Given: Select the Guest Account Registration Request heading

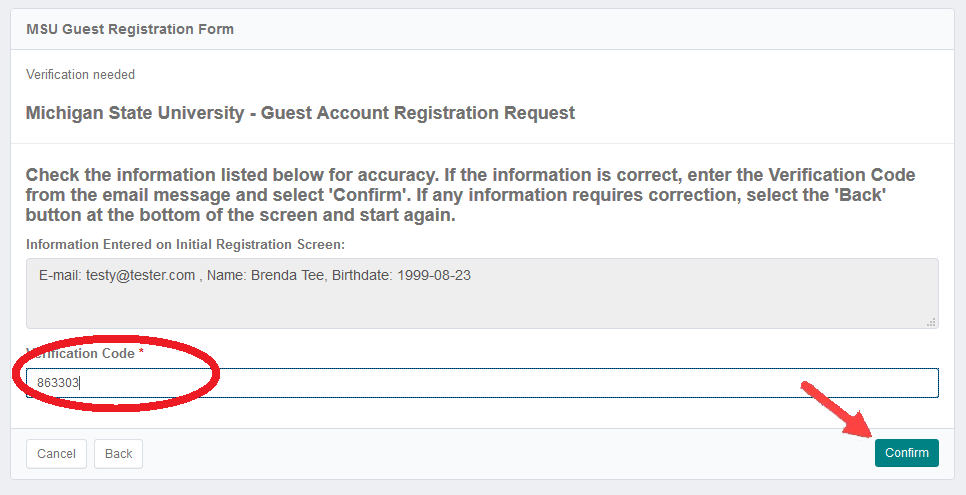Looking at the screenshot, I should click(x=300, y=113).
